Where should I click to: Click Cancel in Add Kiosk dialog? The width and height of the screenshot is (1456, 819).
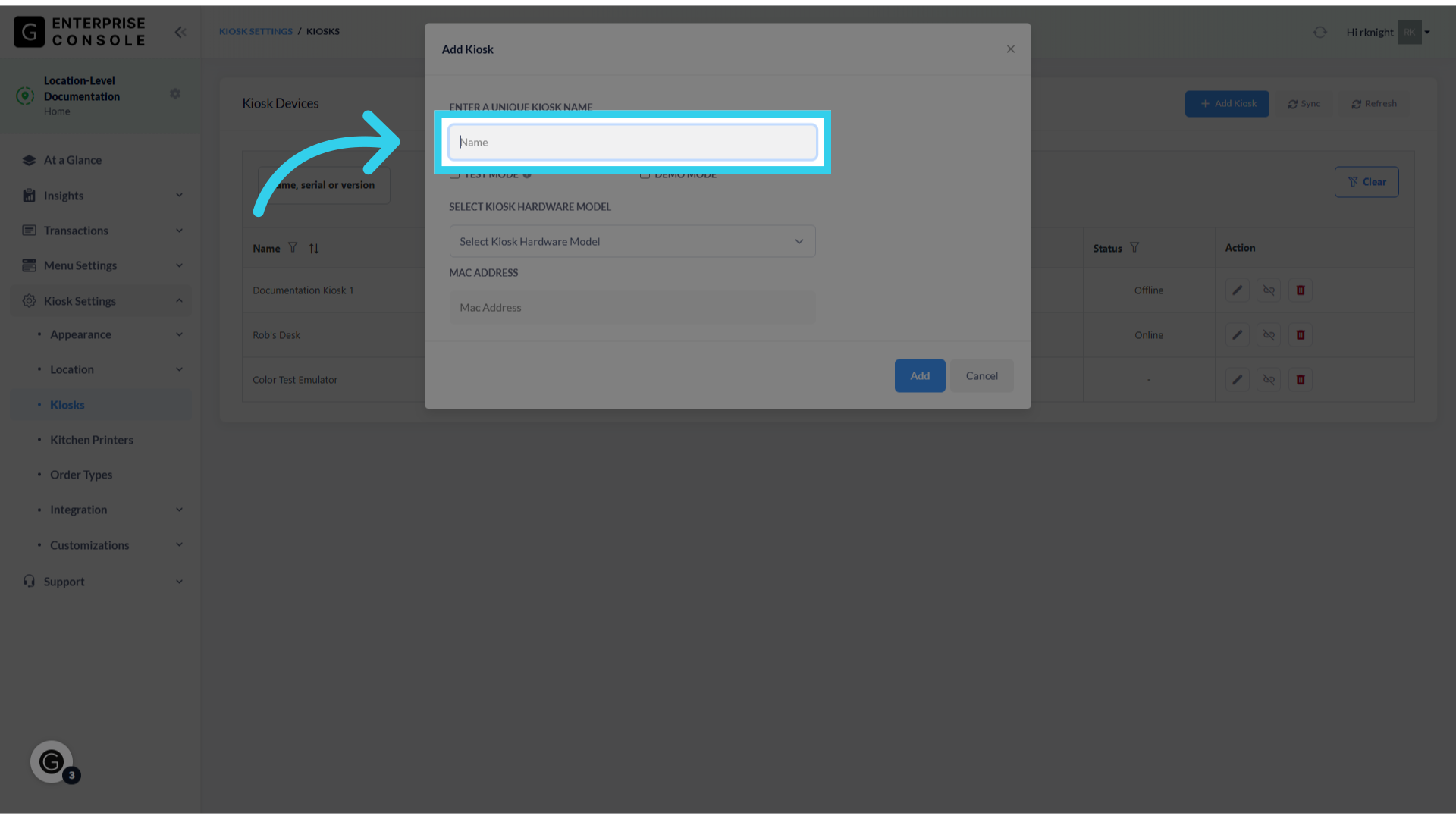tap(982, 375)
